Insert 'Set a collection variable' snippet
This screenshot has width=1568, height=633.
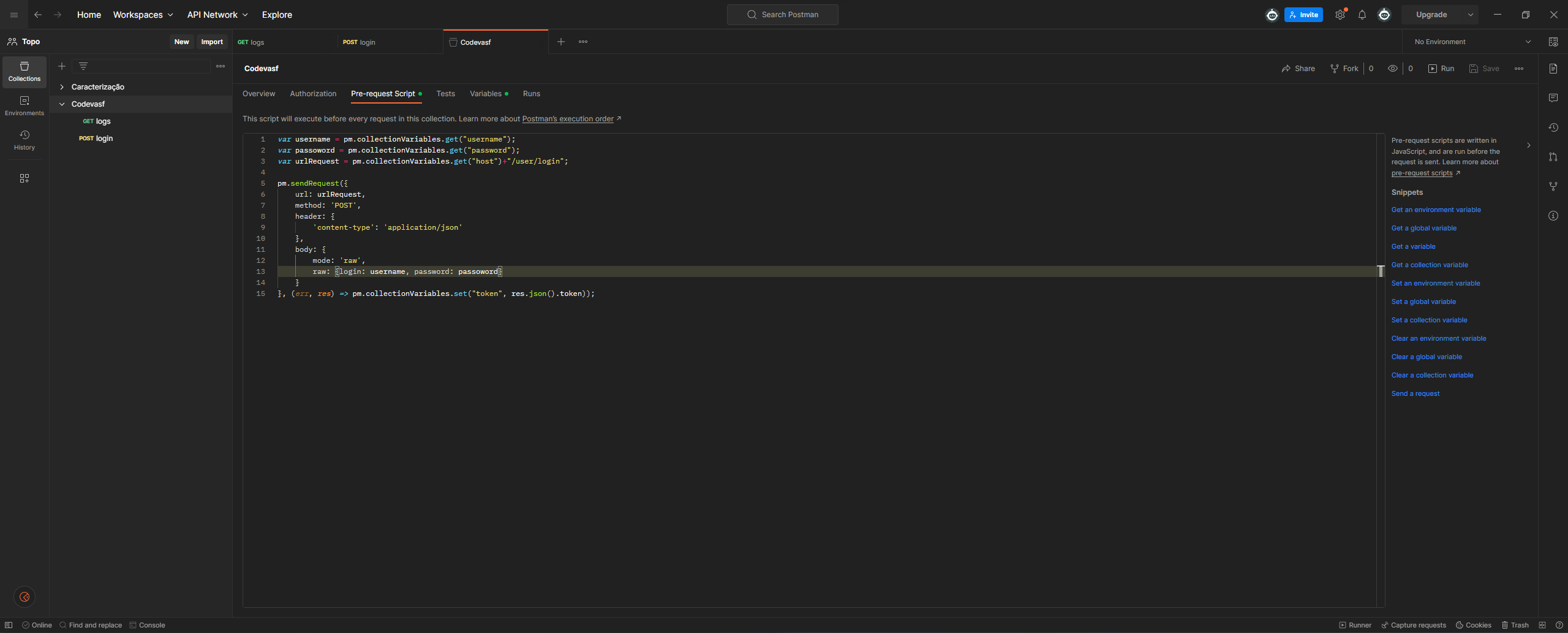pyautogui.click(x=1429, y=320)
